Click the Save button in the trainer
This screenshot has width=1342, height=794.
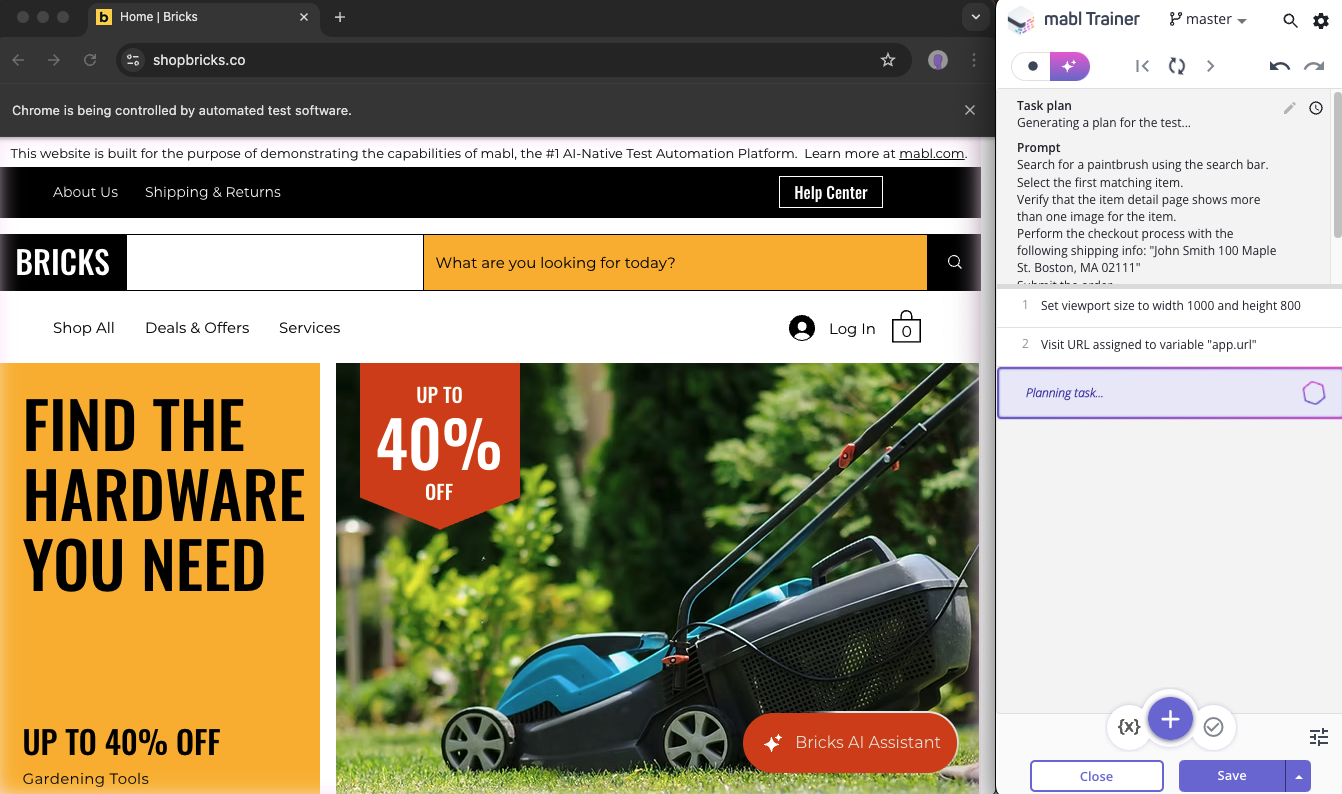pyautogui.click(x=1231, y=776)
